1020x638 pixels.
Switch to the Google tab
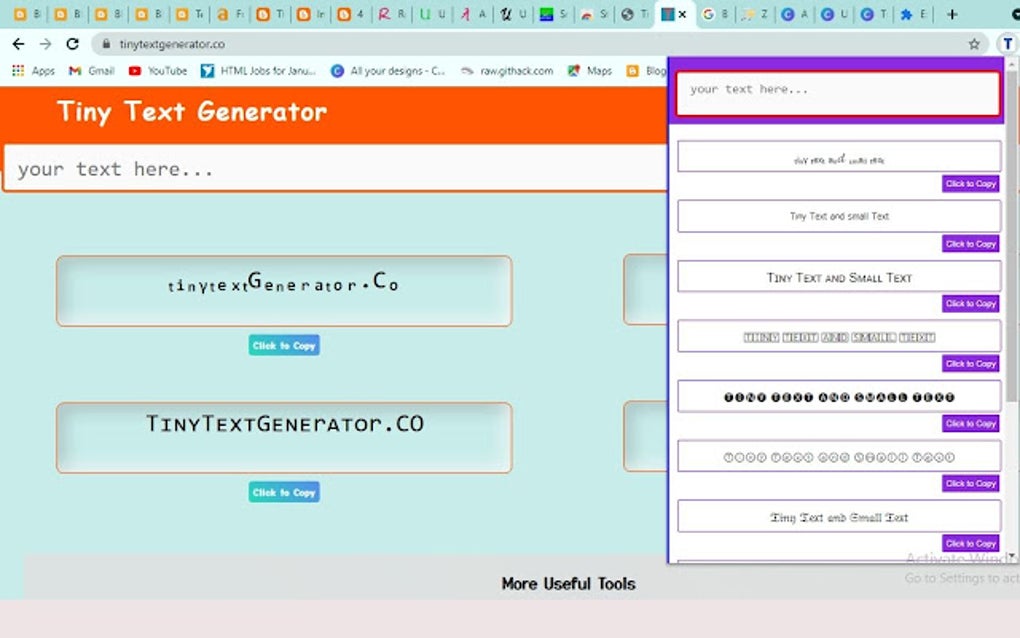click(716, 14)
